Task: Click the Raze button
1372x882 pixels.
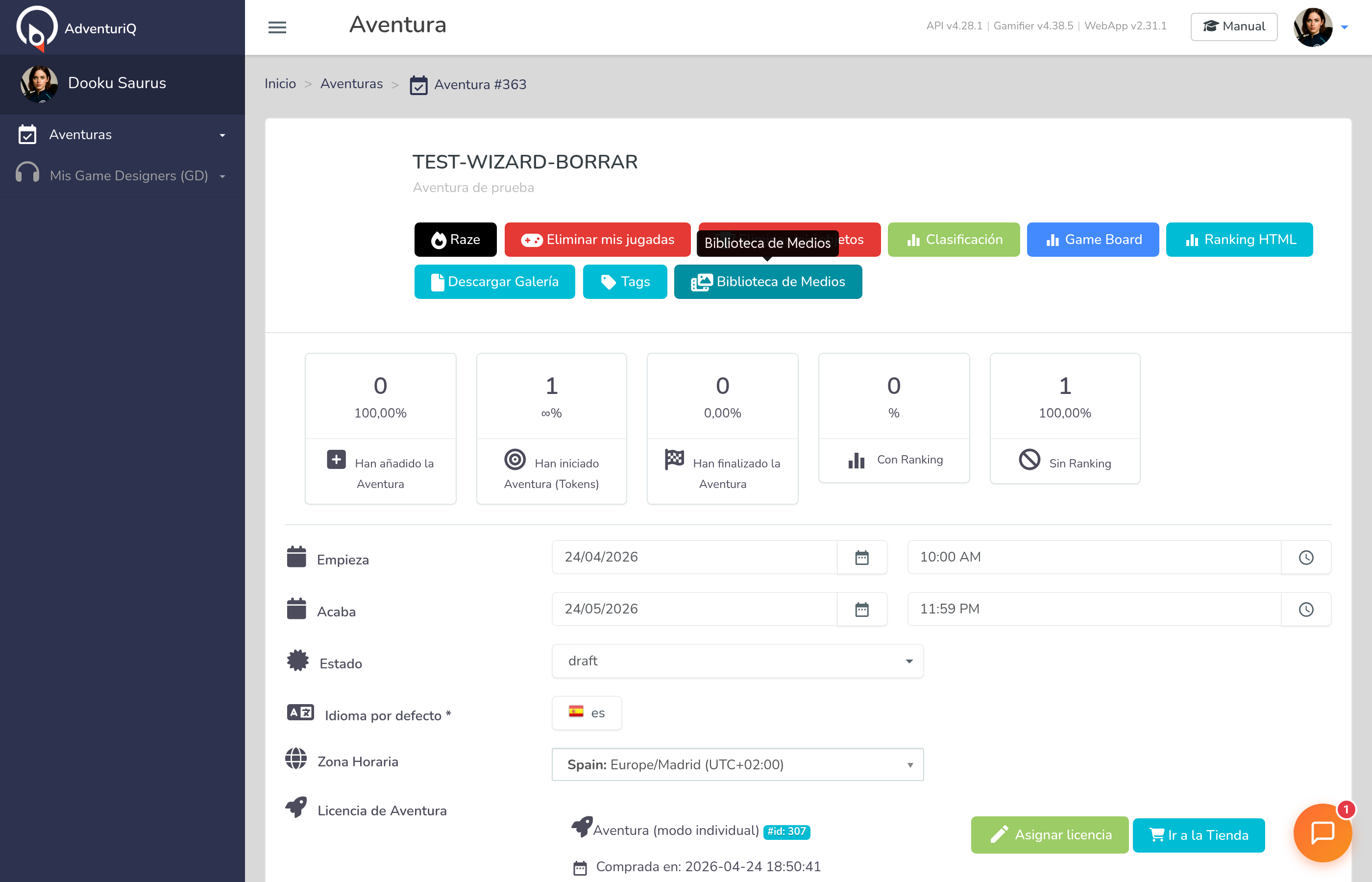Action: click(455, 240)
